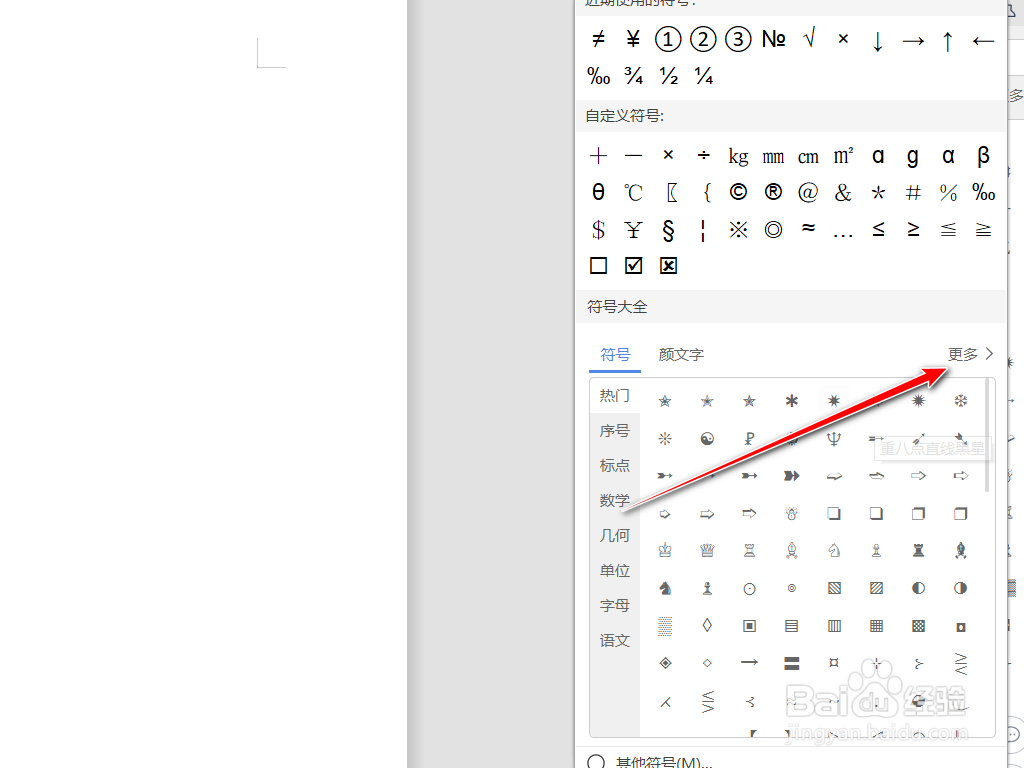Insert the white chess king symbol

click(665, 551)
